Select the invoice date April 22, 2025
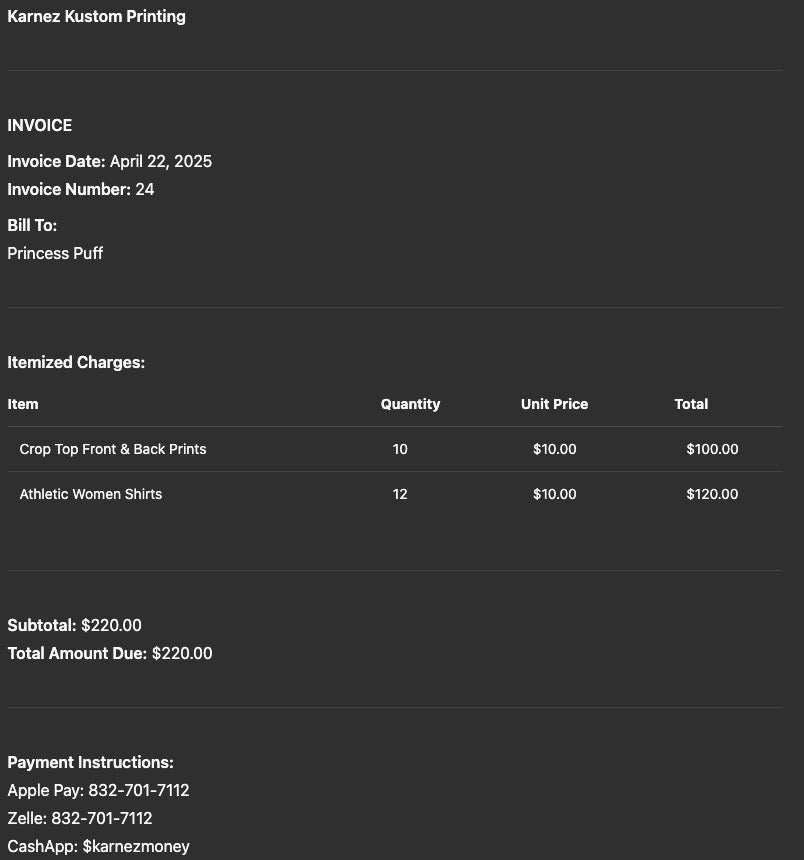The width and height of the screenshot is (804, 860). pyautogui.click(x=160, y=161)
